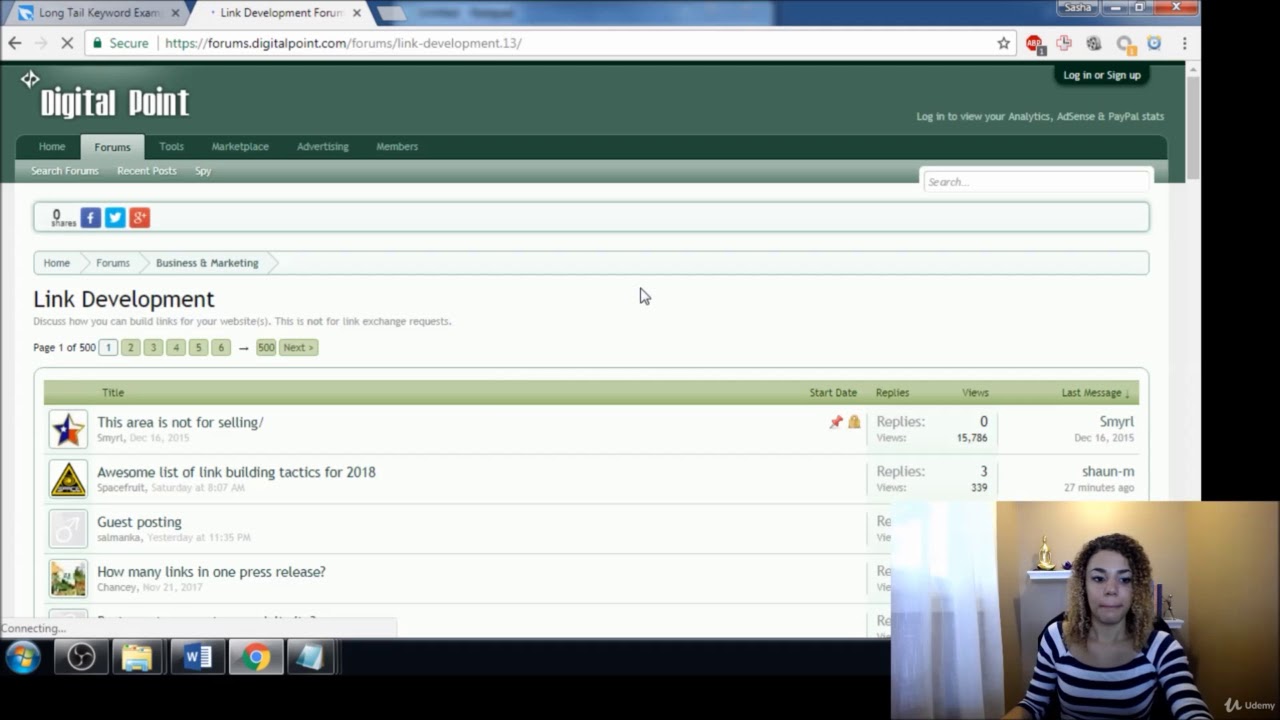Open thread This area is not for selling

coord(180,422)
